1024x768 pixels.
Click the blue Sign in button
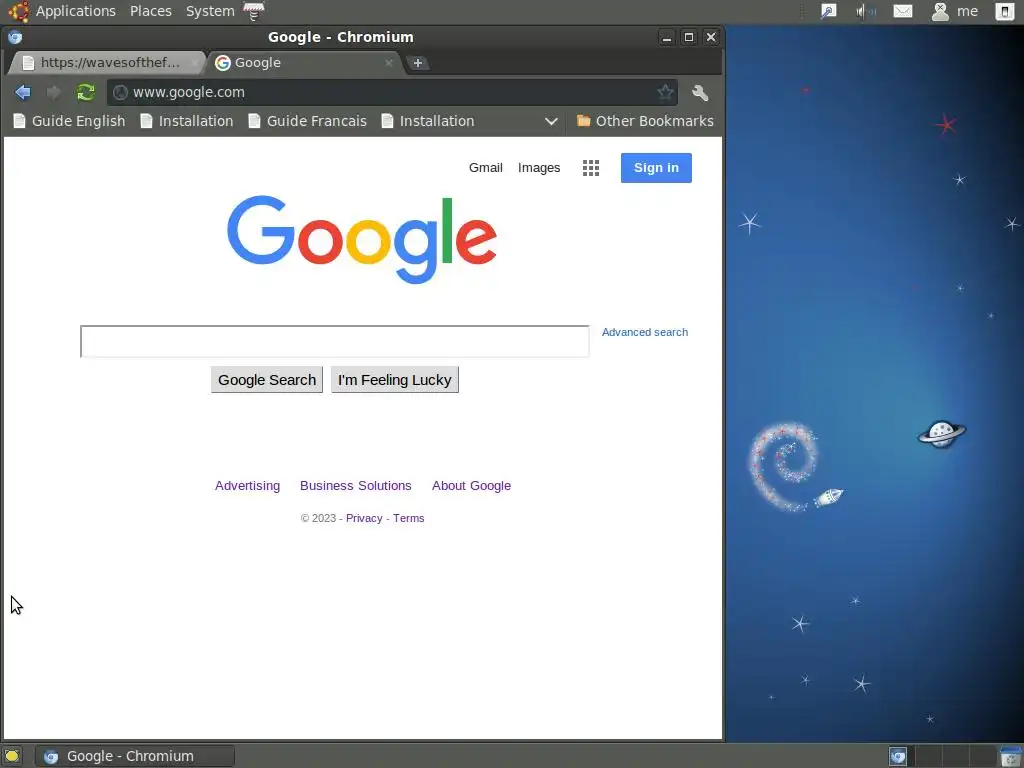coord(656,168)
